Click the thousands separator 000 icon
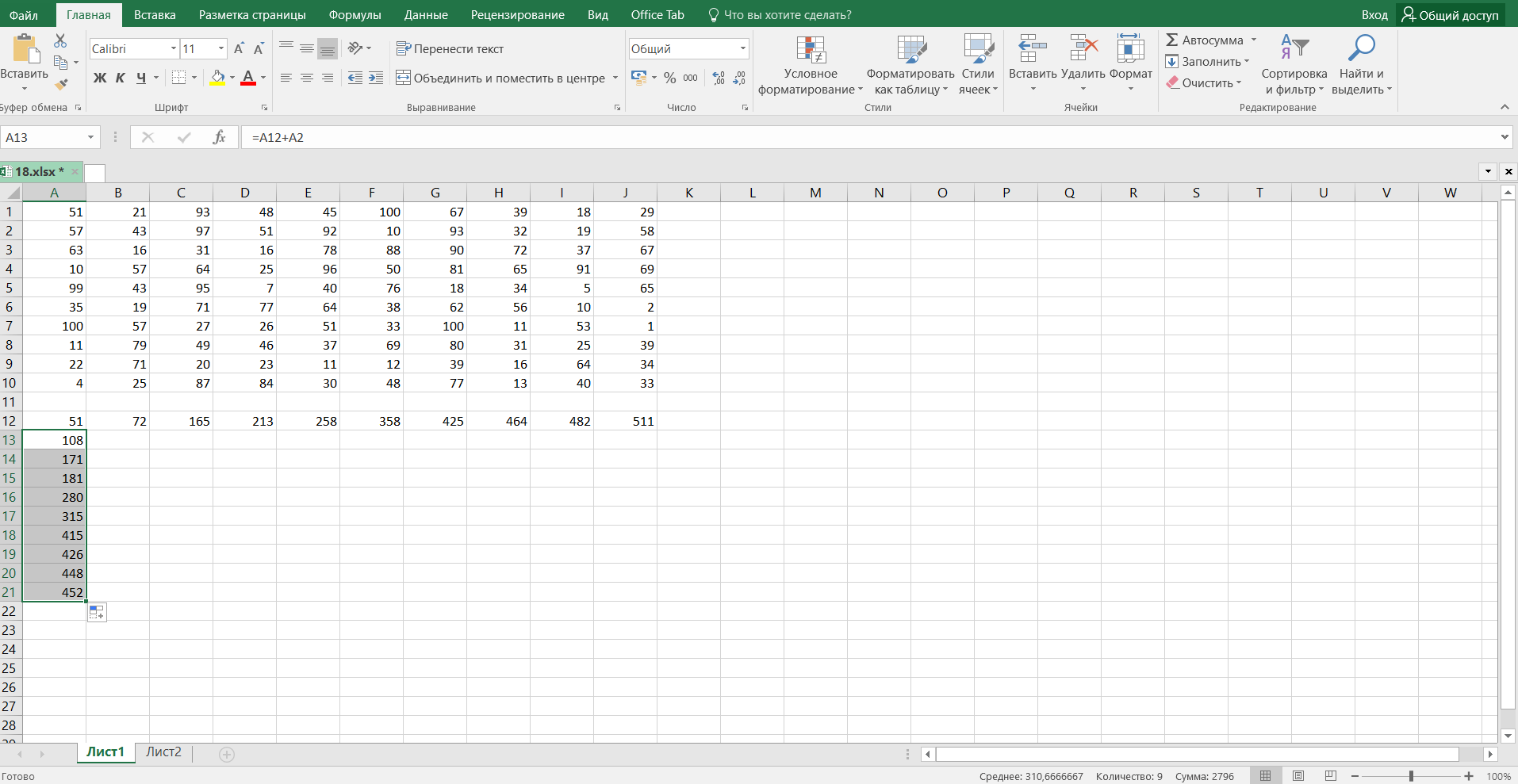The width and height of the screenshot is (1518, 784). (x=691, y=78)
